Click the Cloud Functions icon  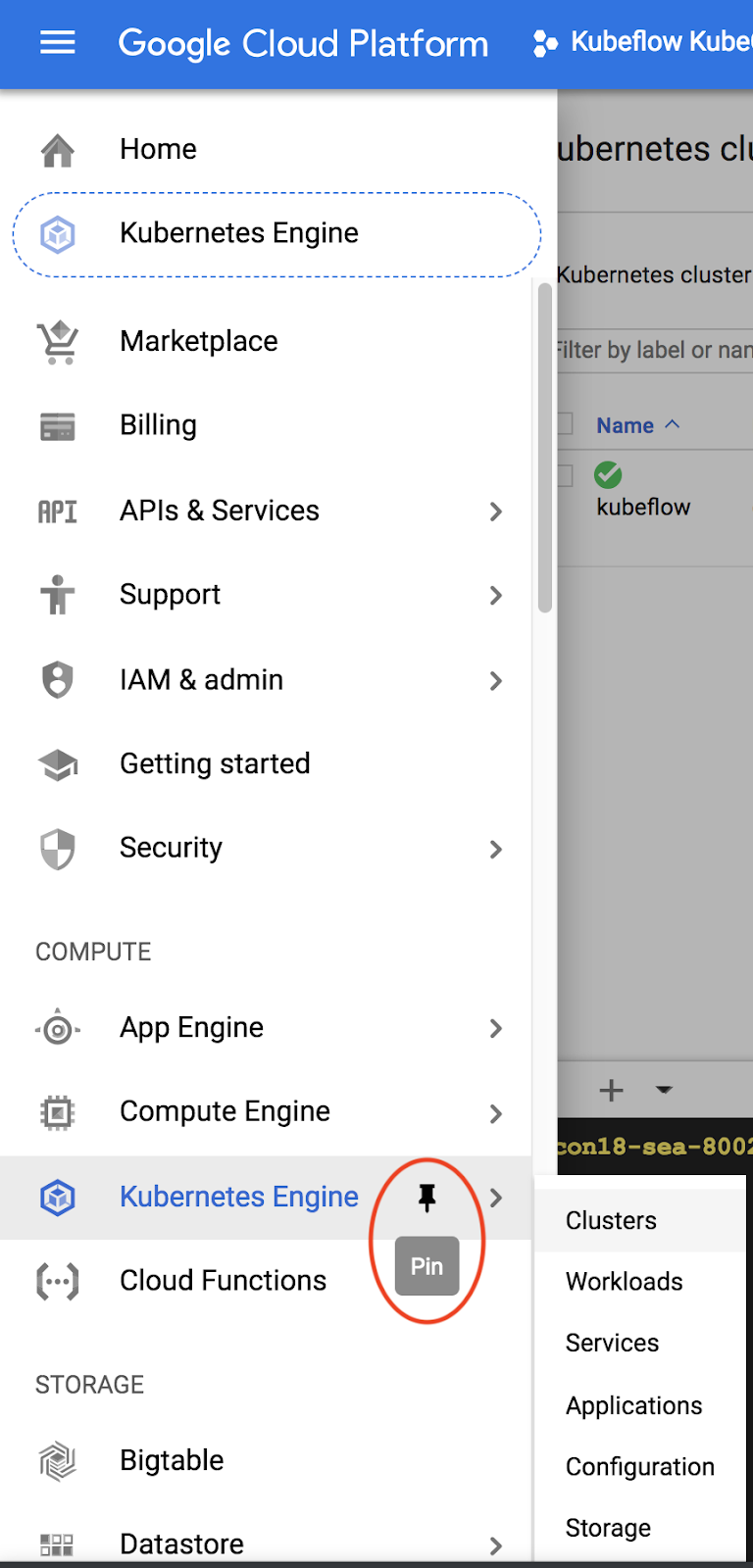[58, 1281]
